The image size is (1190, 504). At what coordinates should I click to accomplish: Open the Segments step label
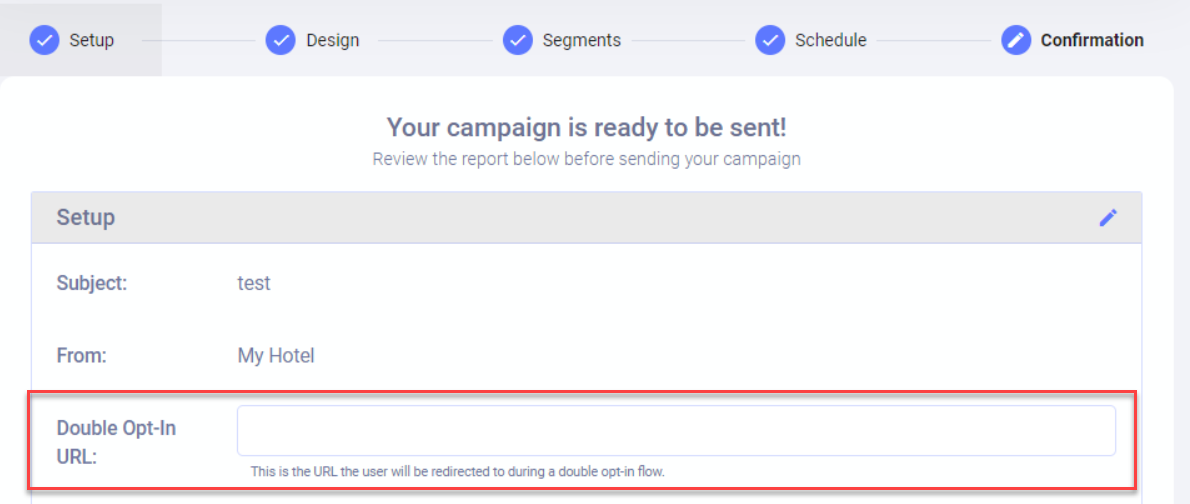581,40
